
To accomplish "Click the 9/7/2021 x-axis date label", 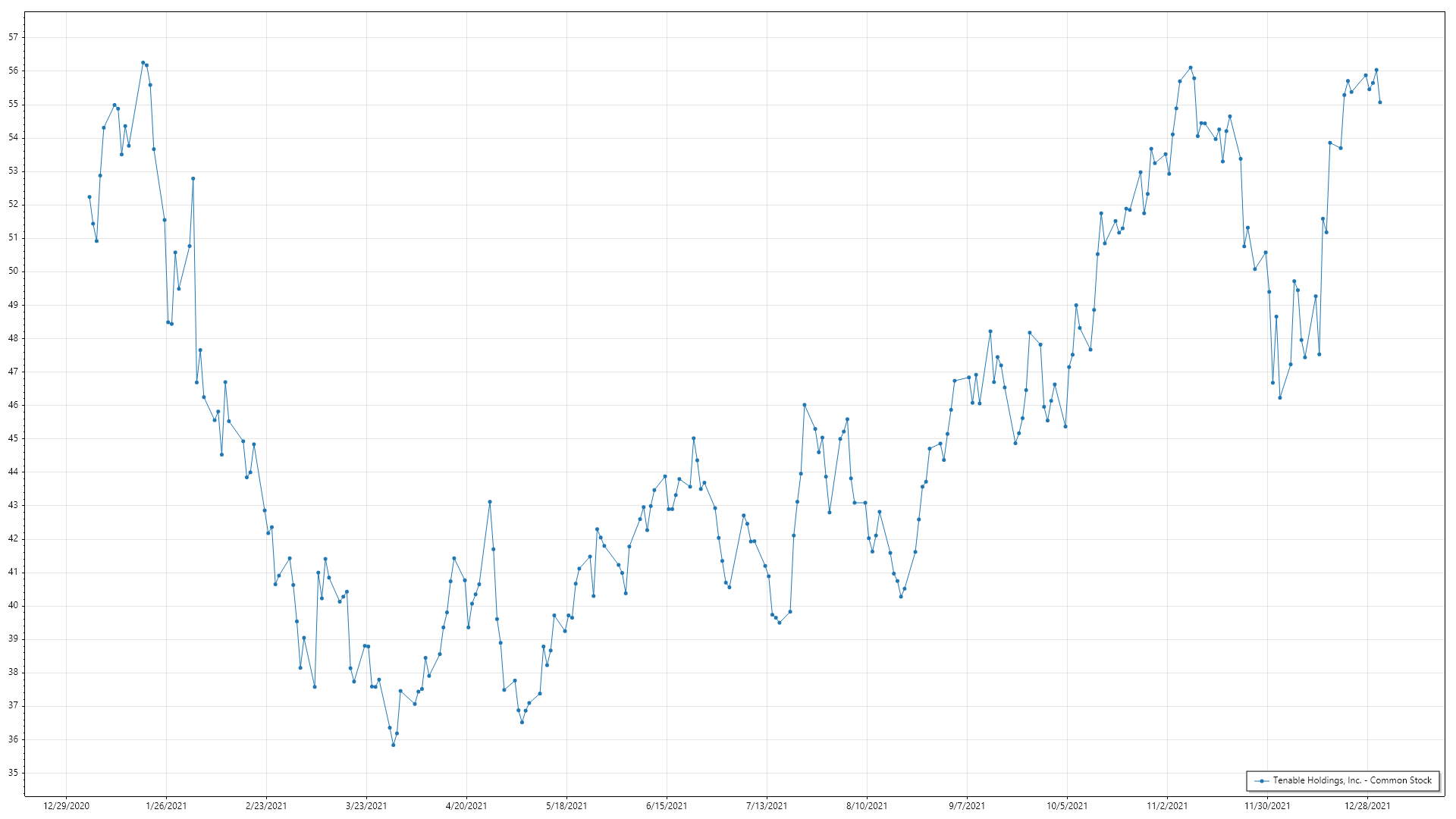I will pyautogui.click(x=967, y=805).
